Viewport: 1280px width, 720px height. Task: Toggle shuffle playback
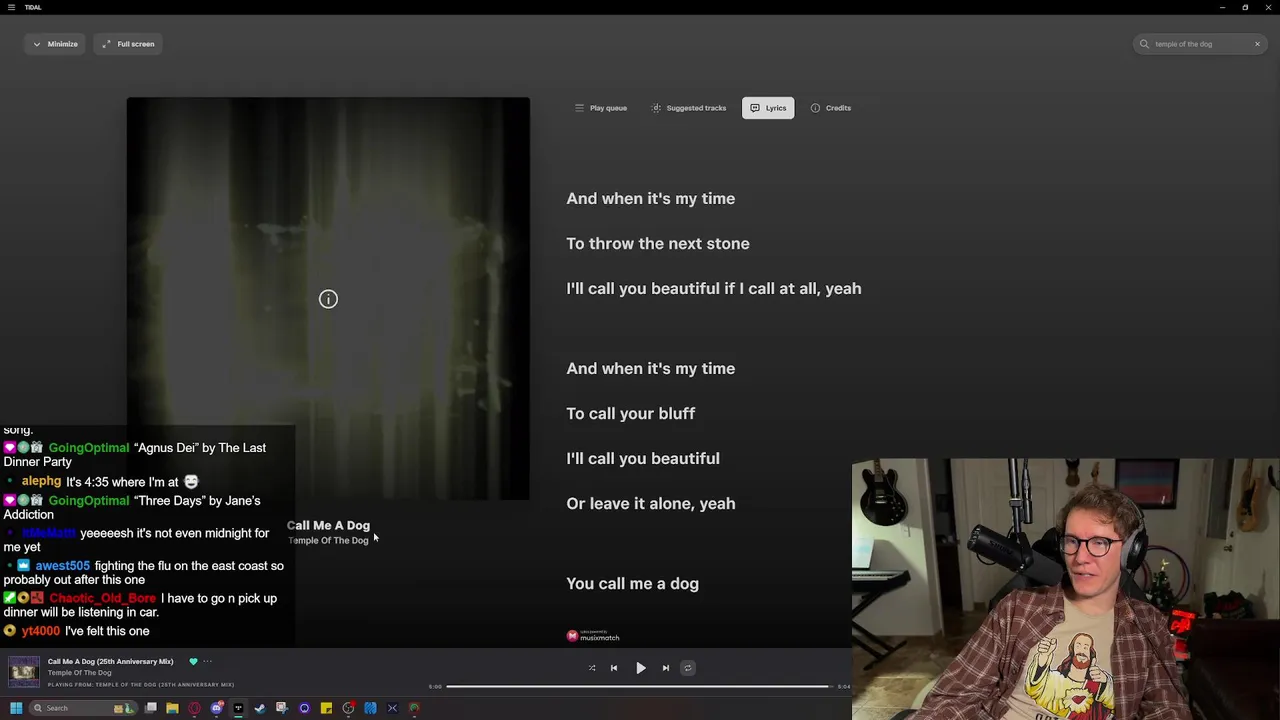coord(592,668)
